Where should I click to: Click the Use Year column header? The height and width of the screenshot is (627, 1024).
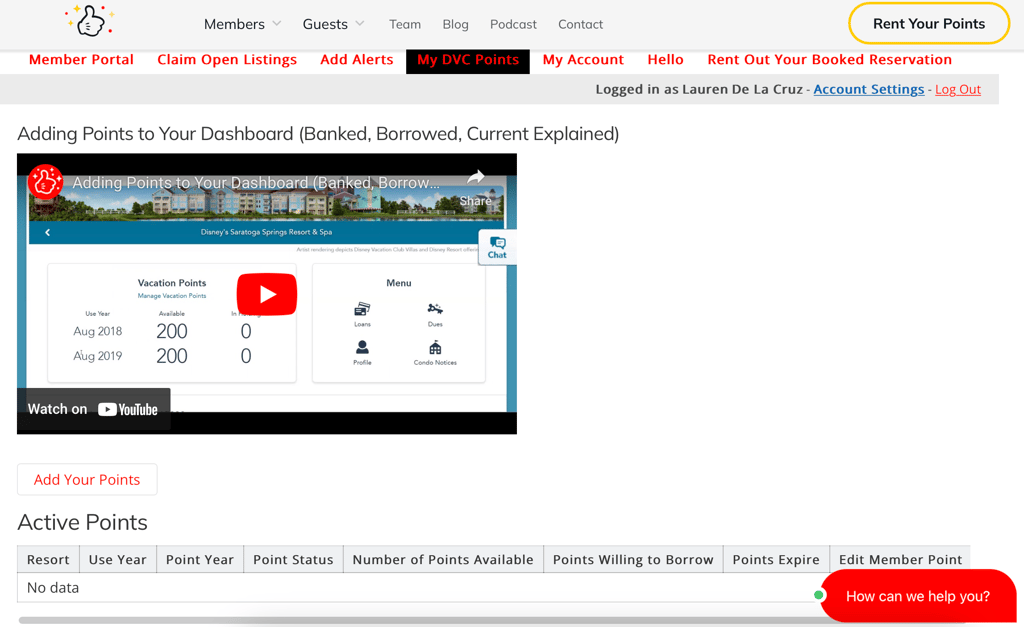coord(118,560)
